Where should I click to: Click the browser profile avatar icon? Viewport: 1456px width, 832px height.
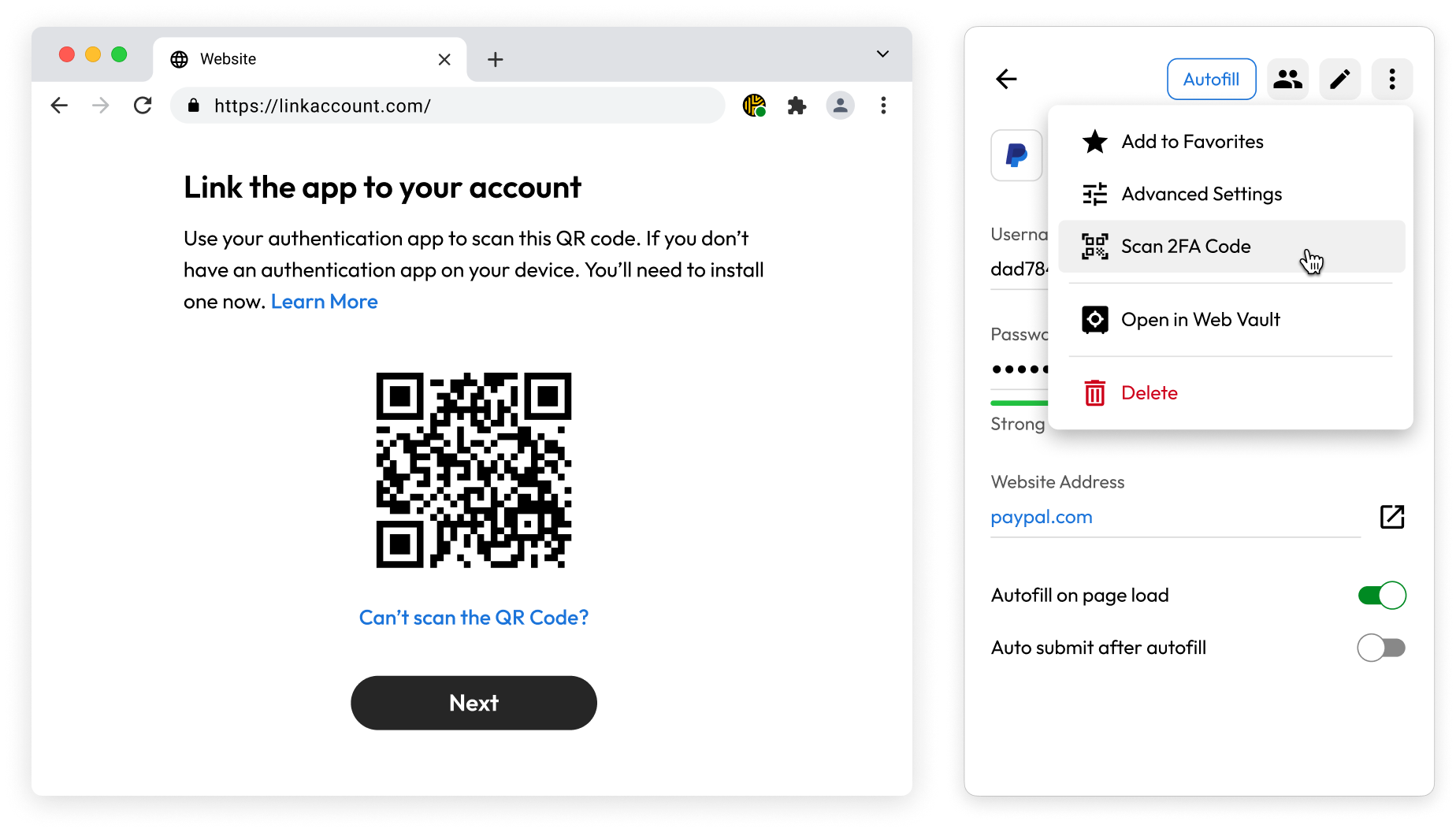pyautogui.click(x=840, y=106)
